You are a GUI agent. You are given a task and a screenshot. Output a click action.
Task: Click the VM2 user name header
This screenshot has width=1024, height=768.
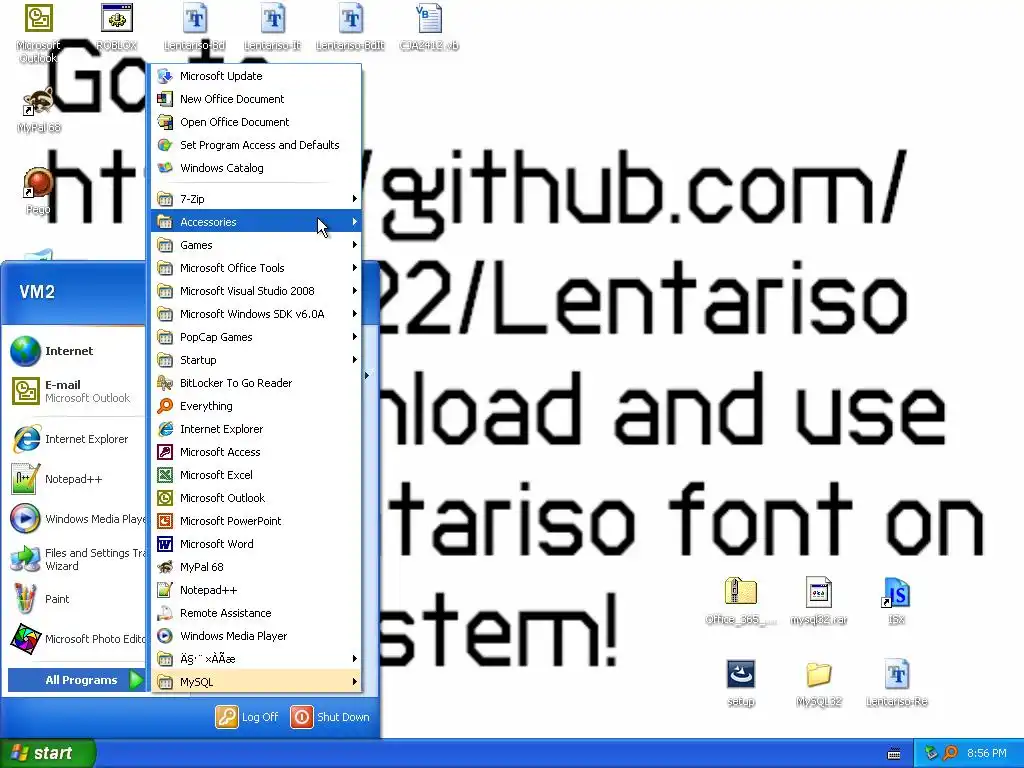pyautogui.click(x=37, y=292)
